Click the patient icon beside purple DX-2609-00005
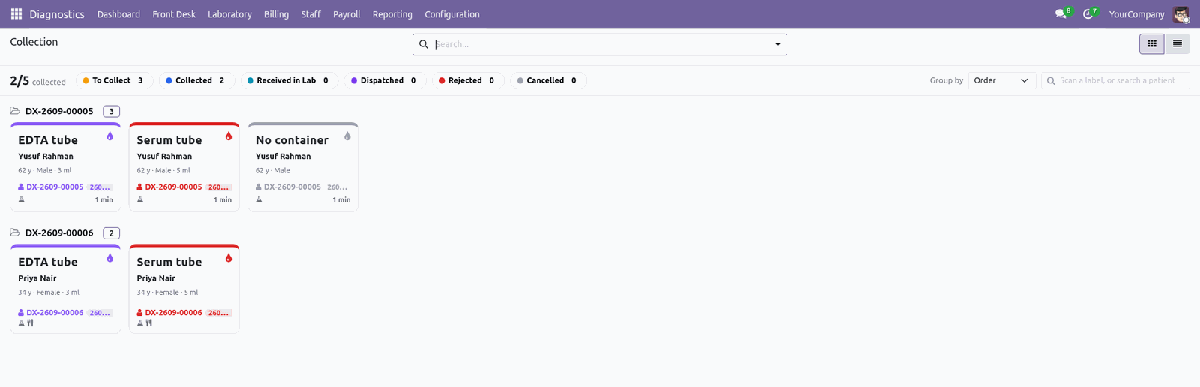 (21, 187)
